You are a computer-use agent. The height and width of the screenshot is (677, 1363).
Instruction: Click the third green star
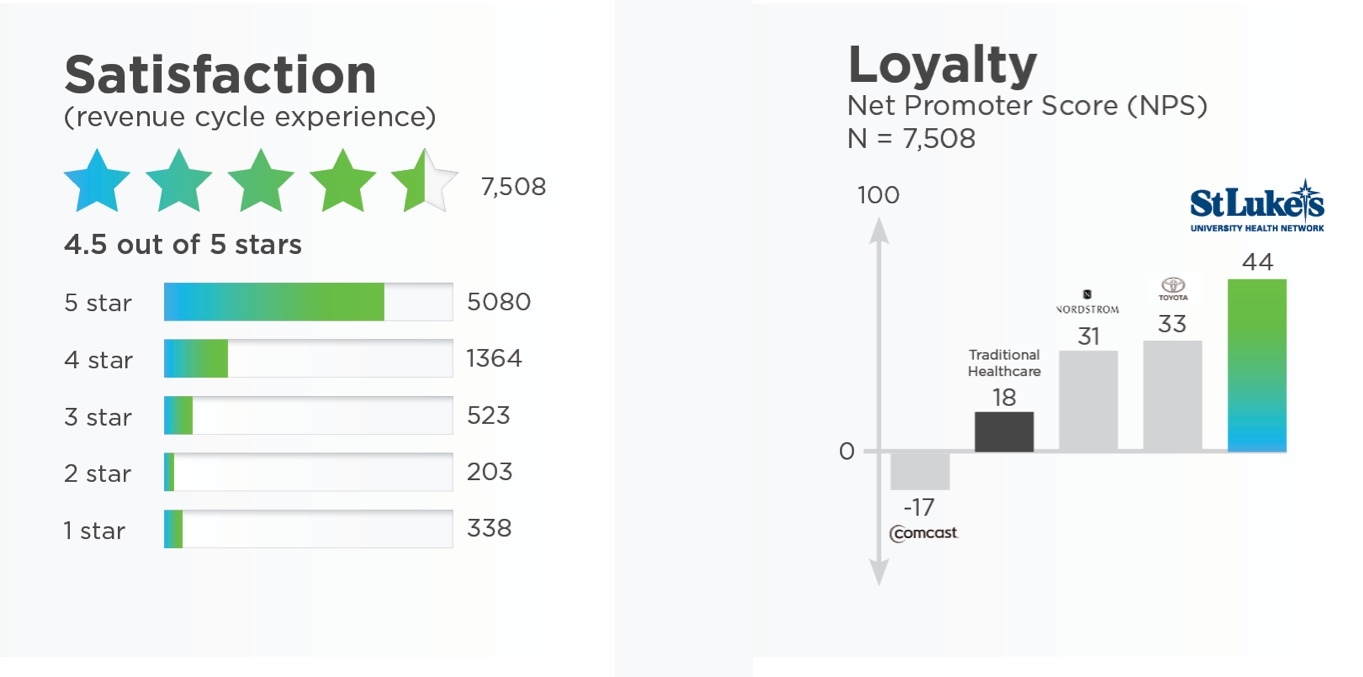pyautogui.click(x=261, y=181)
